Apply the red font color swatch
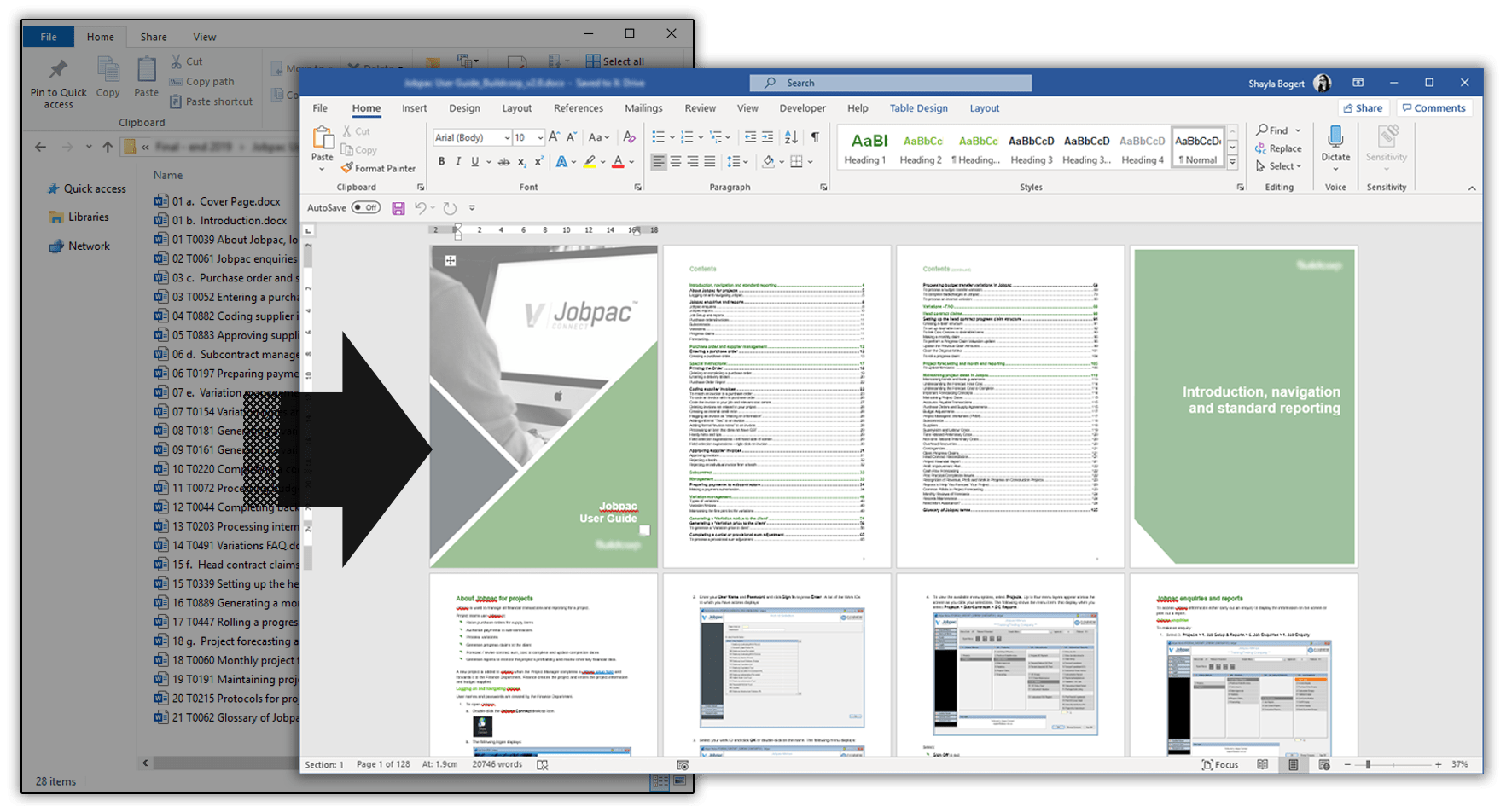1512x806 pixels. pos(618,161)
